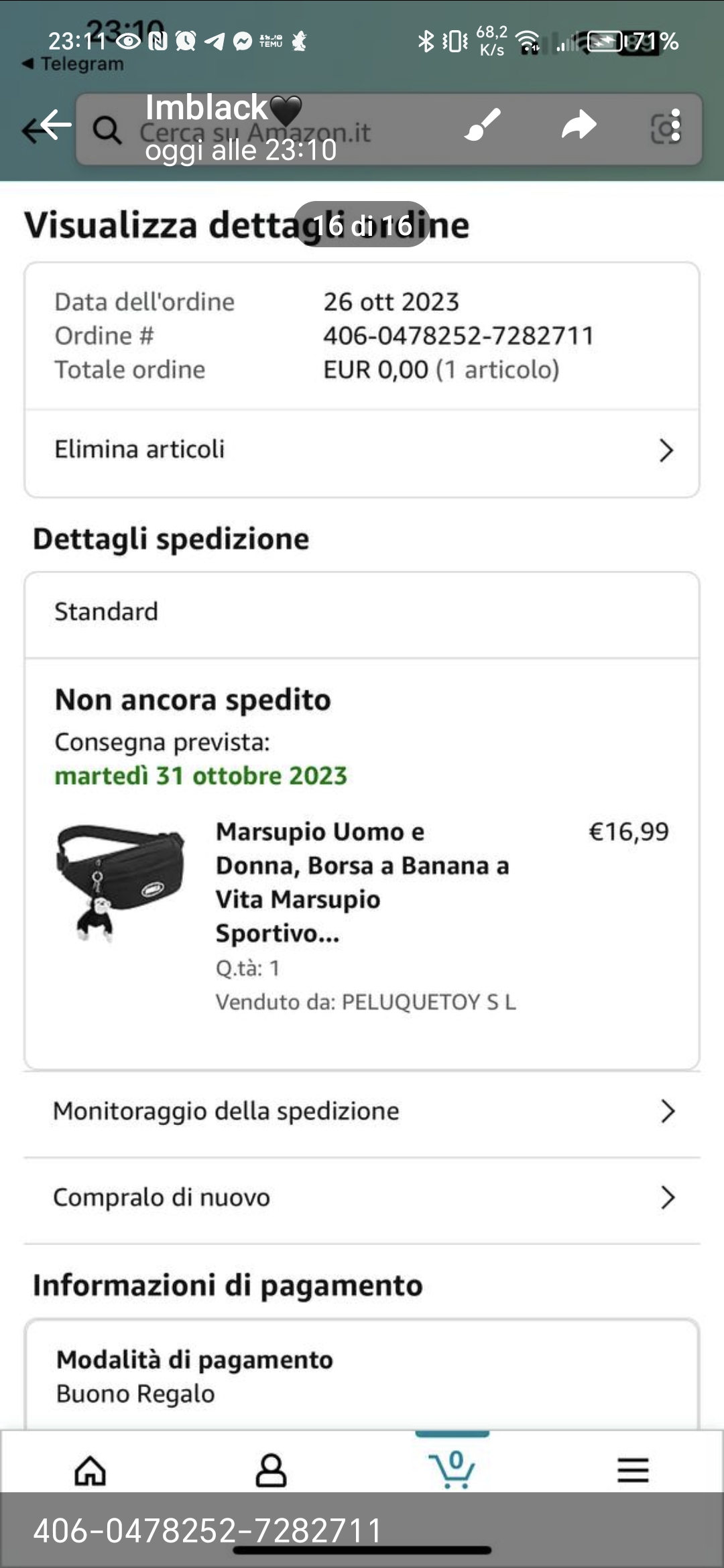Tap the magnifying glass search icon
The image size is (724, 1568).
point(107,129)
